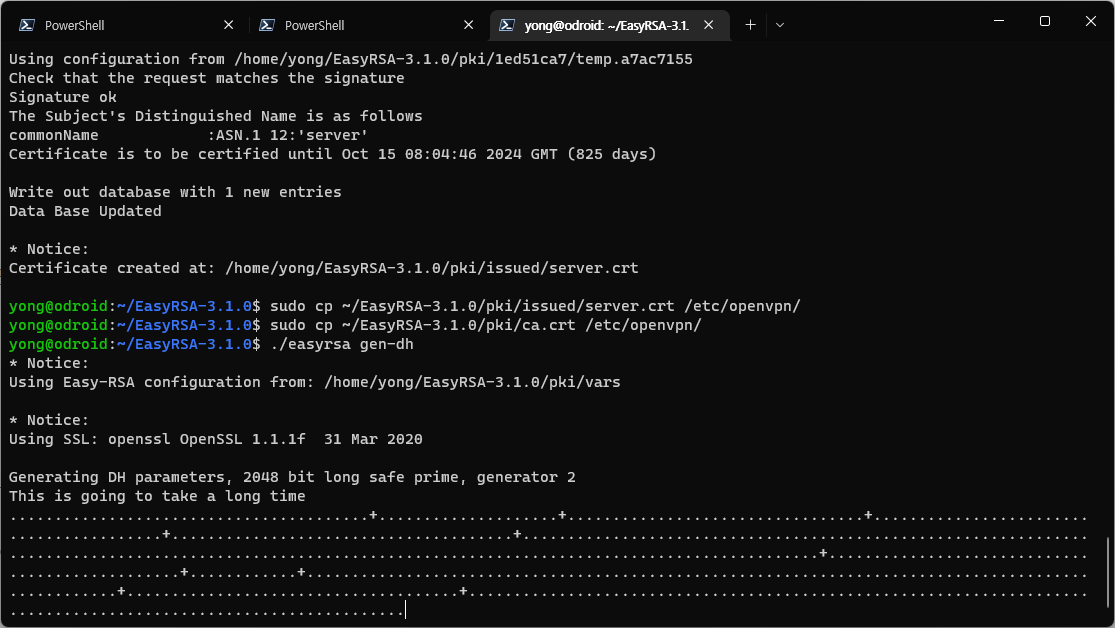
Task: Switch to the second PowerShell tab
Action: click(366, 25)
